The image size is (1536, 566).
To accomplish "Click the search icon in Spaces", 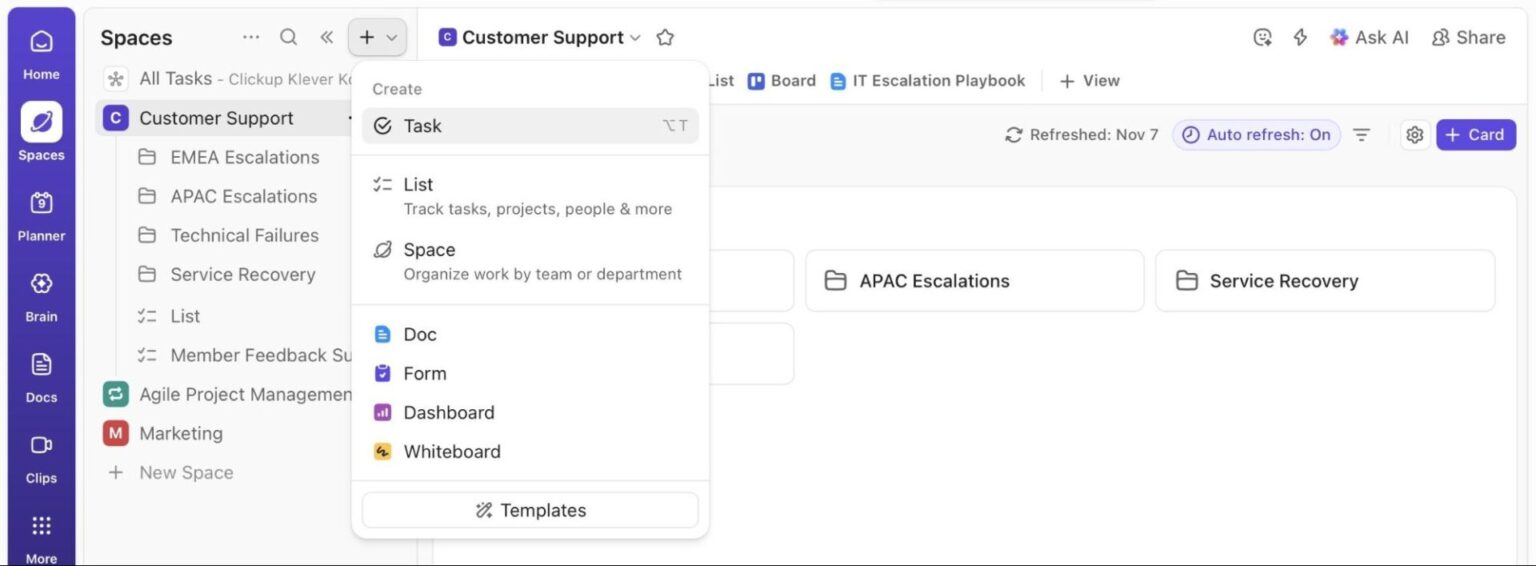I will pyautogui.click(x=288, y=37).
